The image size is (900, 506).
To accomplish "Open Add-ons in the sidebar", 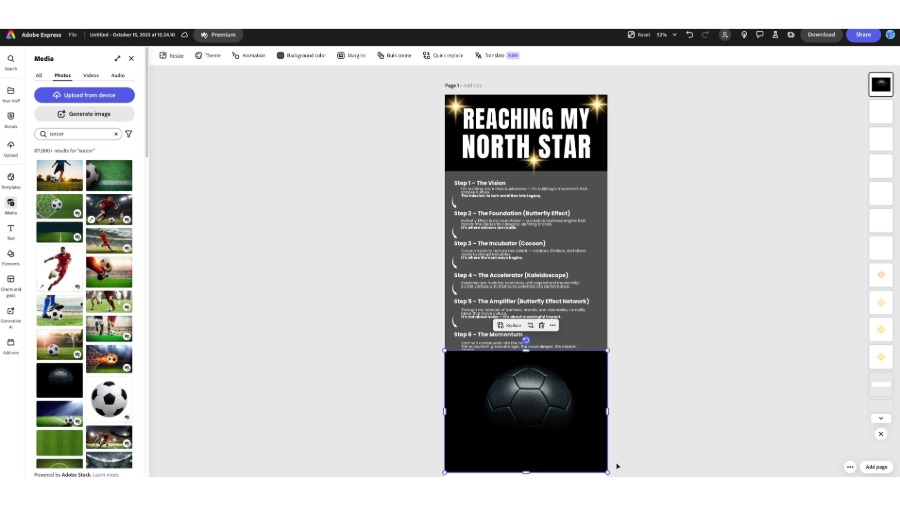I will click(10, 346).
